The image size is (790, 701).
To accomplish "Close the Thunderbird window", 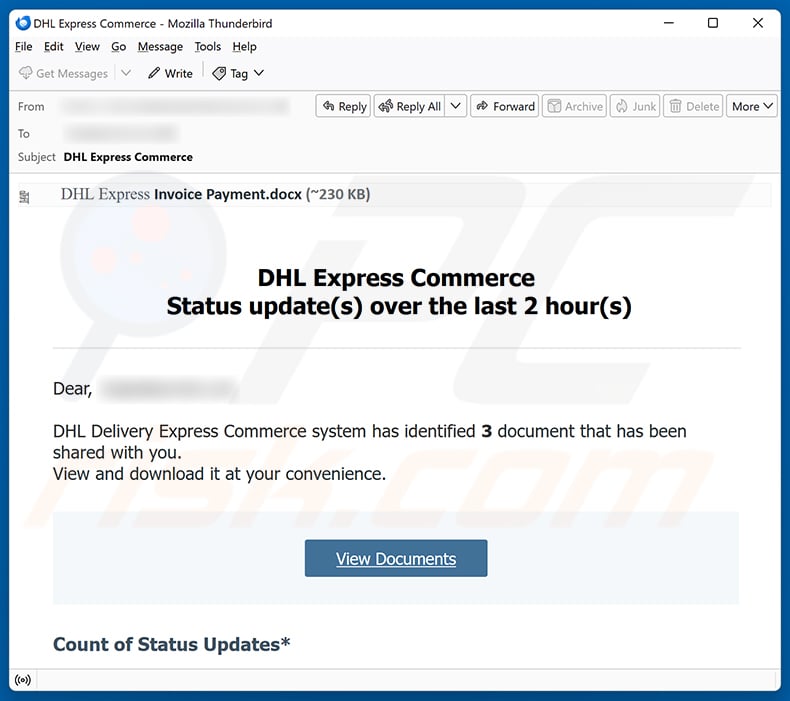I will 758,23.
